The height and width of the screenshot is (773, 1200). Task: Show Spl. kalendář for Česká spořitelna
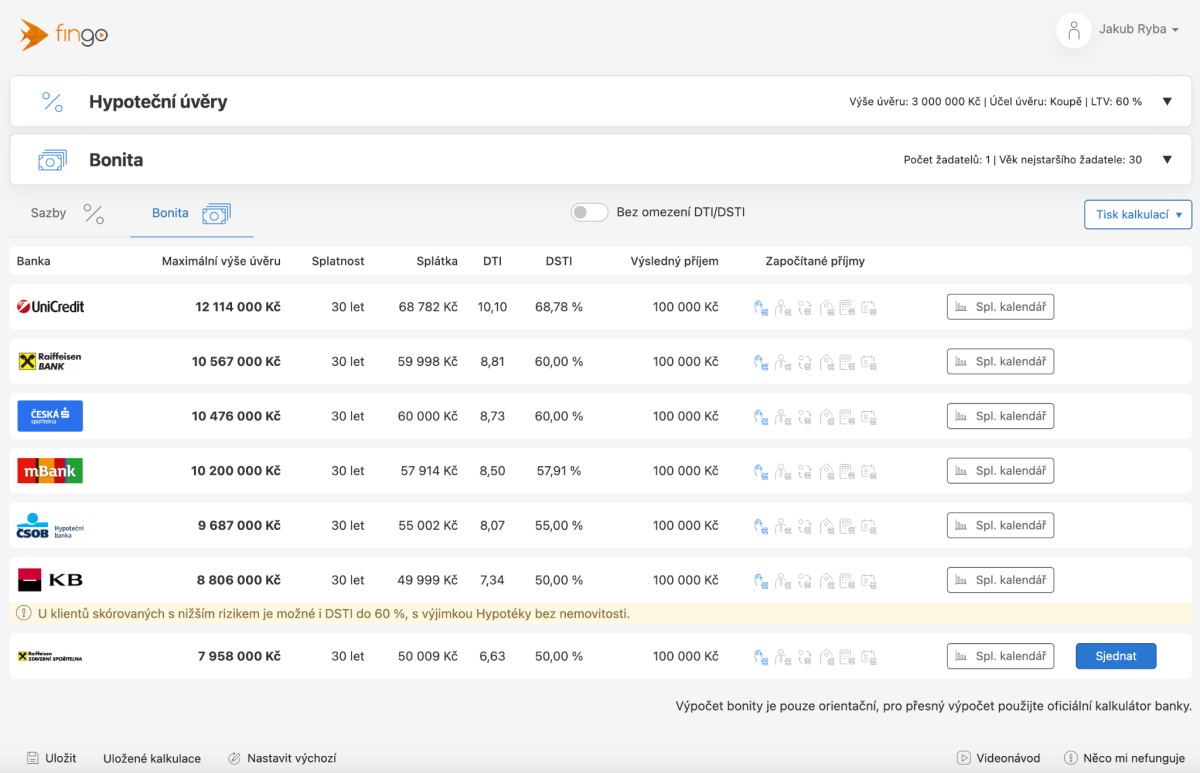pyautogui.click(x=1000, y=416)
